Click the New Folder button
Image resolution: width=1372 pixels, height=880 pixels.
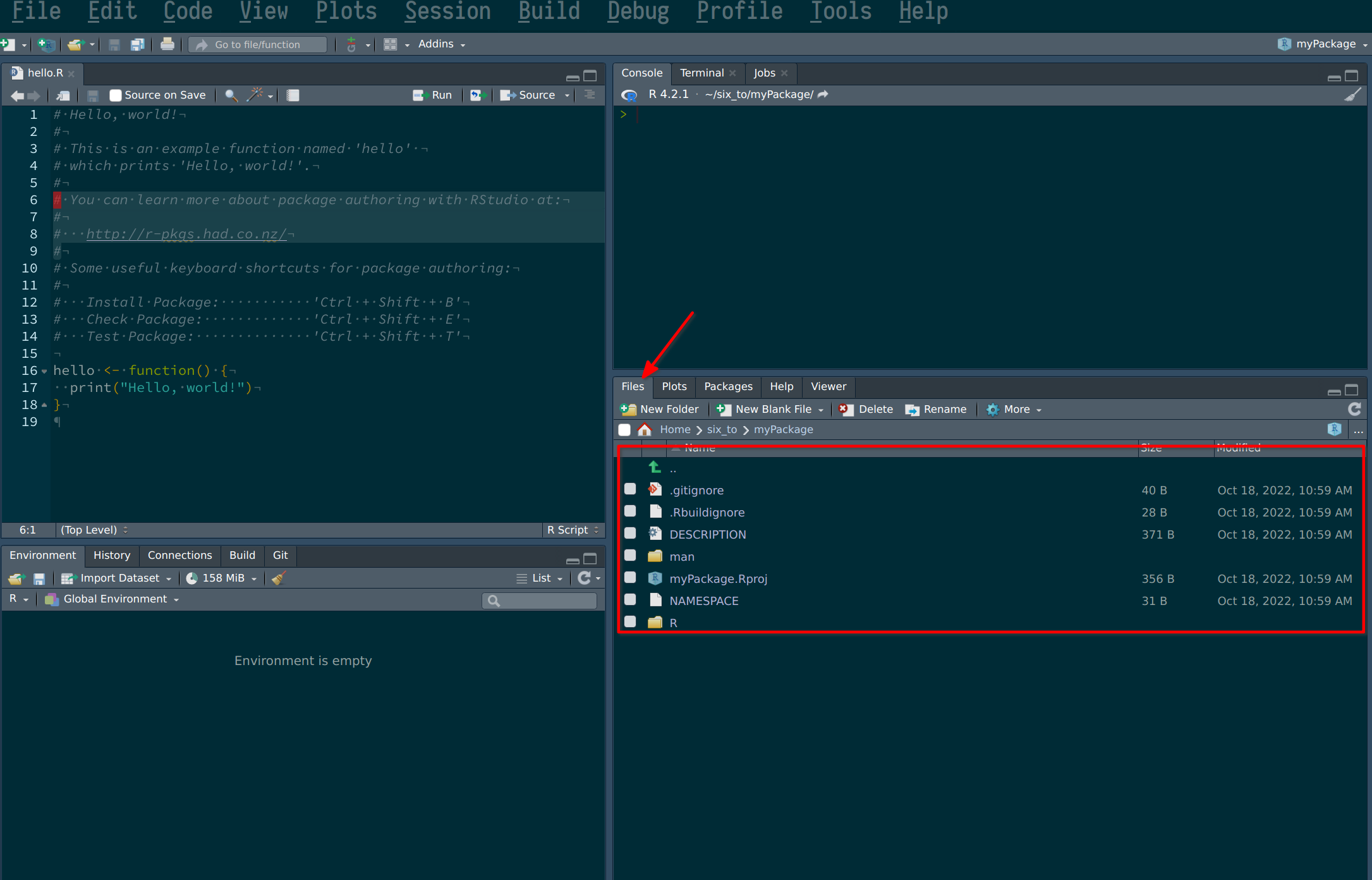click(x=659, y=409)
